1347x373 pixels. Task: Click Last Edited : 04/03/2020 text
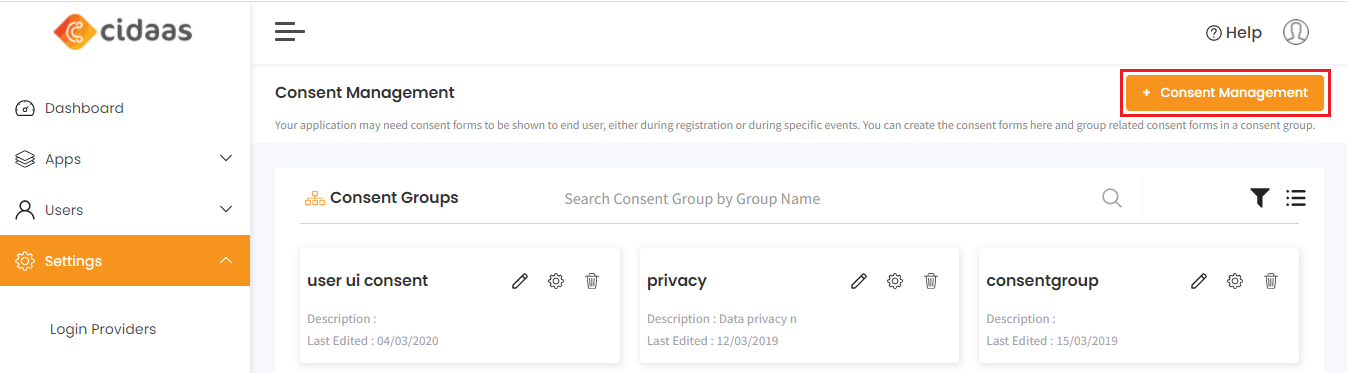[x=373, y=341]
